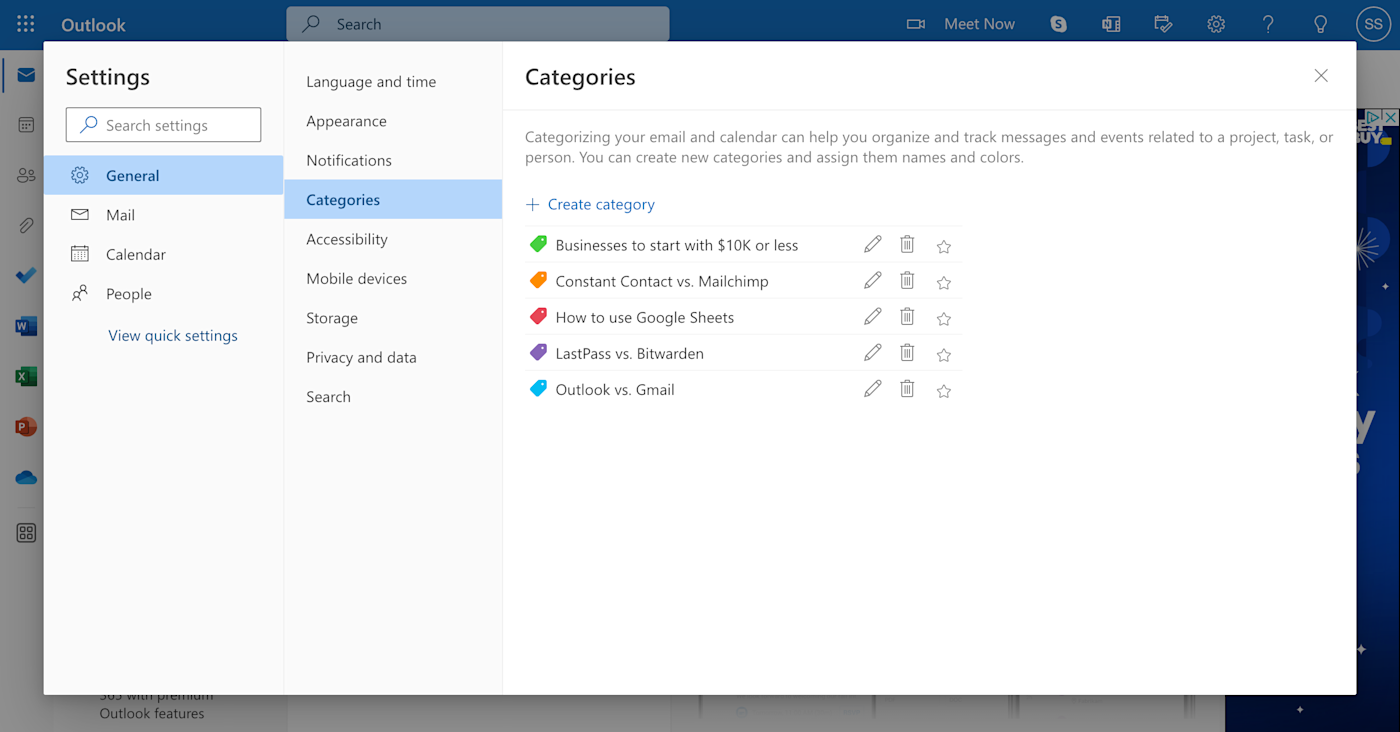The width and height of the screenshot is (1400, 732).
Task: Edit the LastPass vs. Bitwarden category
Action: (873, 353)
